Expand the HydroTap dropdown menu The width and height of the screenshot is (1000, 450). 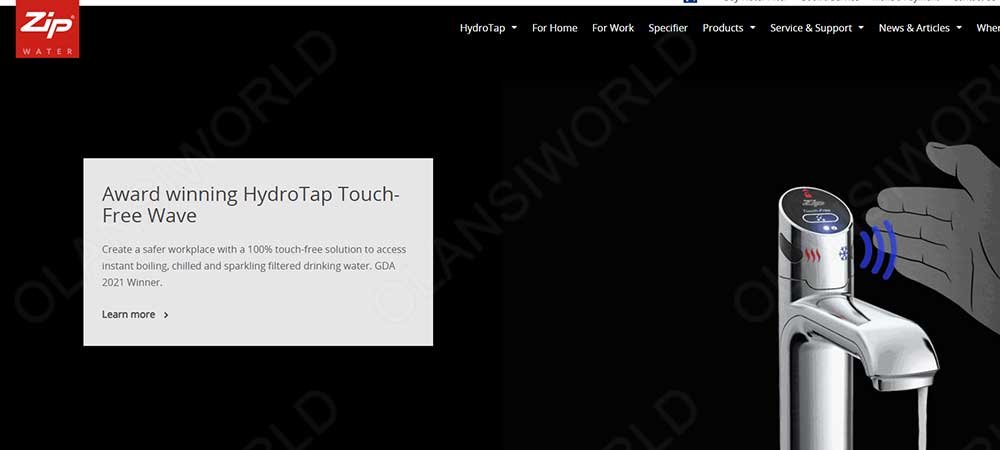[x=488, y=28]
